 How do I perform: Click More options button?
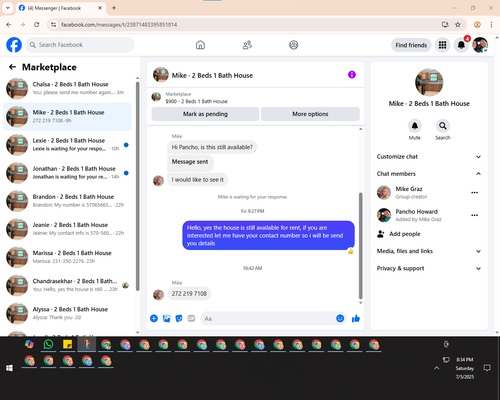point(310,114)
